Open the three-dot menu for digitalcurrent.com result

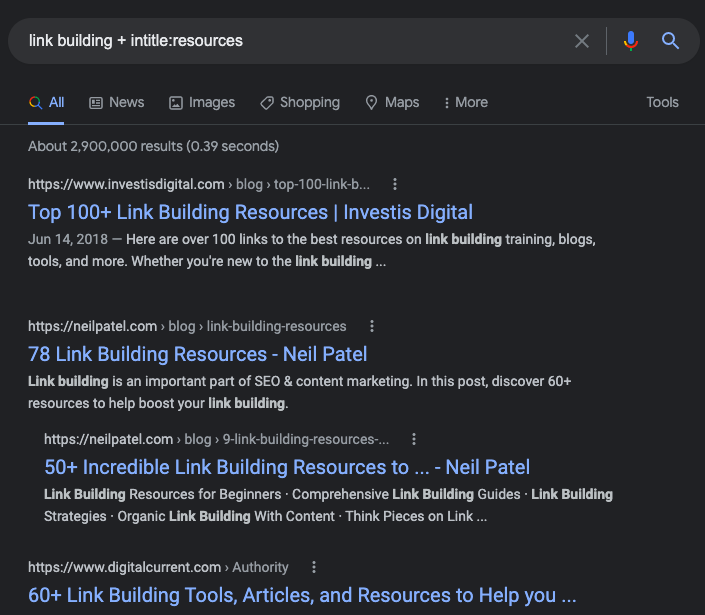314,567
